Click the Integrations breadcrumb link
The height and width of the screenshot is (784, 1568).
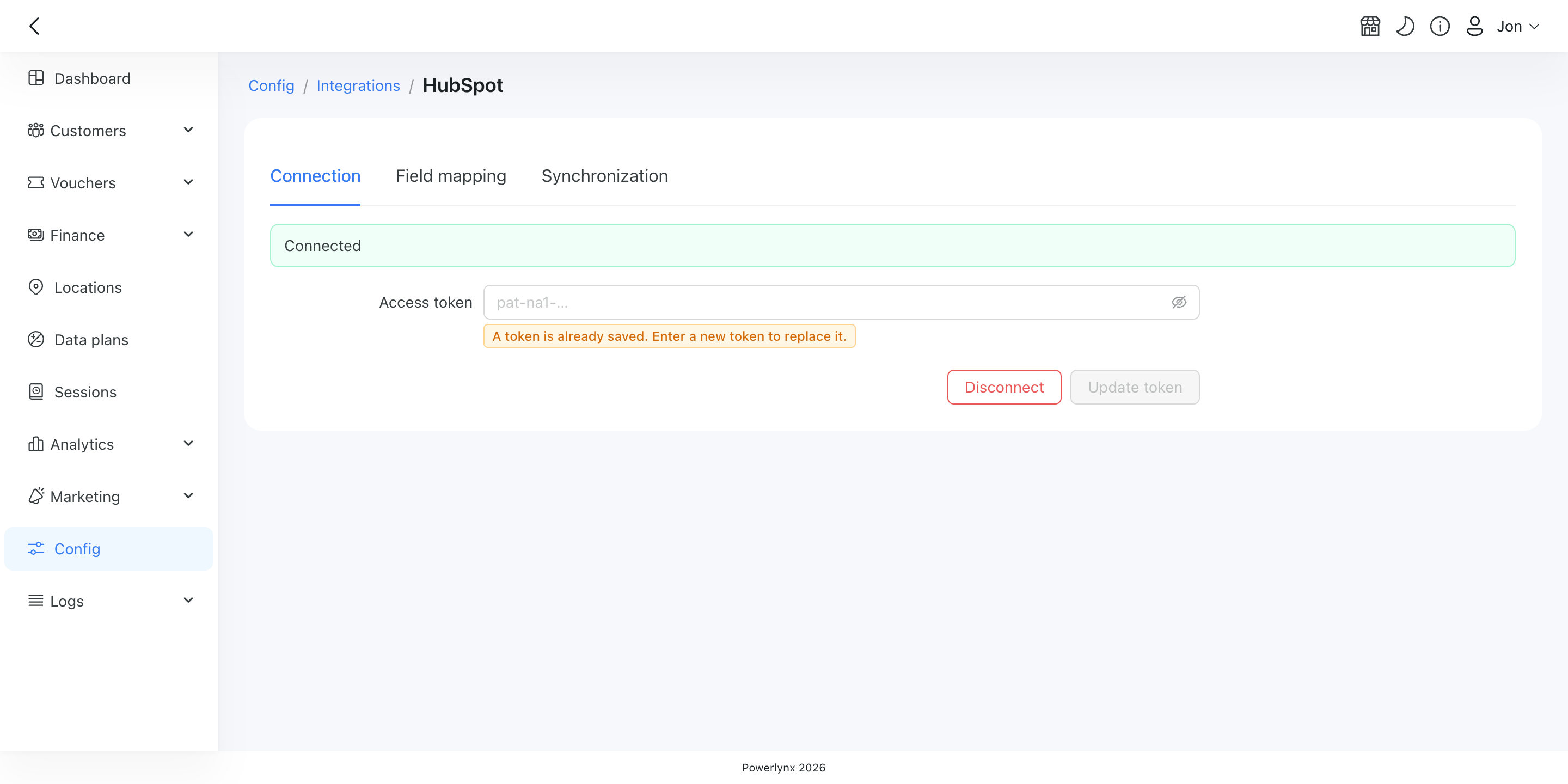[x=358, y=86]
